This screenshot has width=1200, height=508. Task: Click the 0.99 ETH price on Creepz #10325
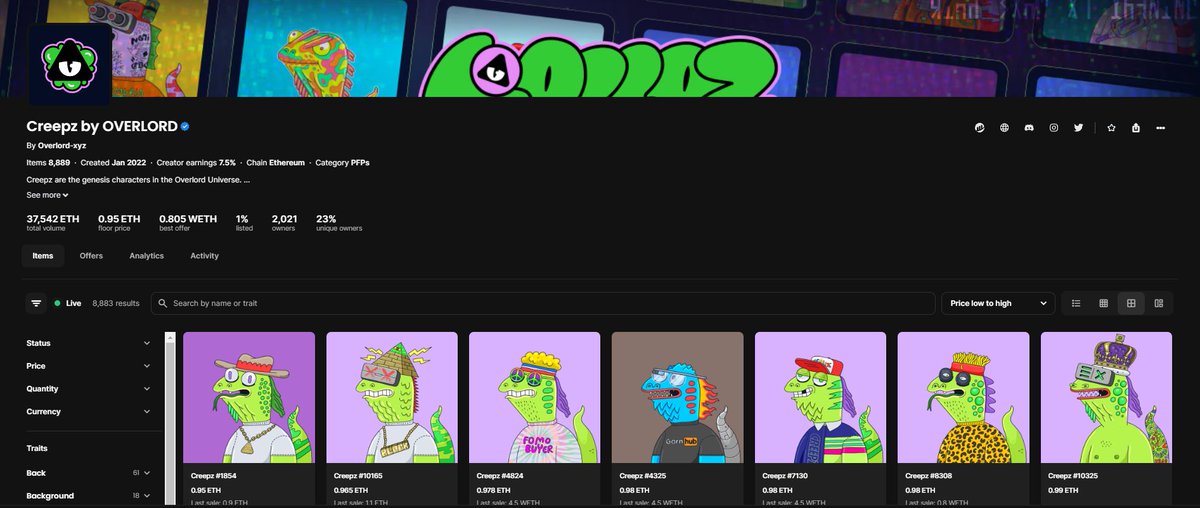1062,491
